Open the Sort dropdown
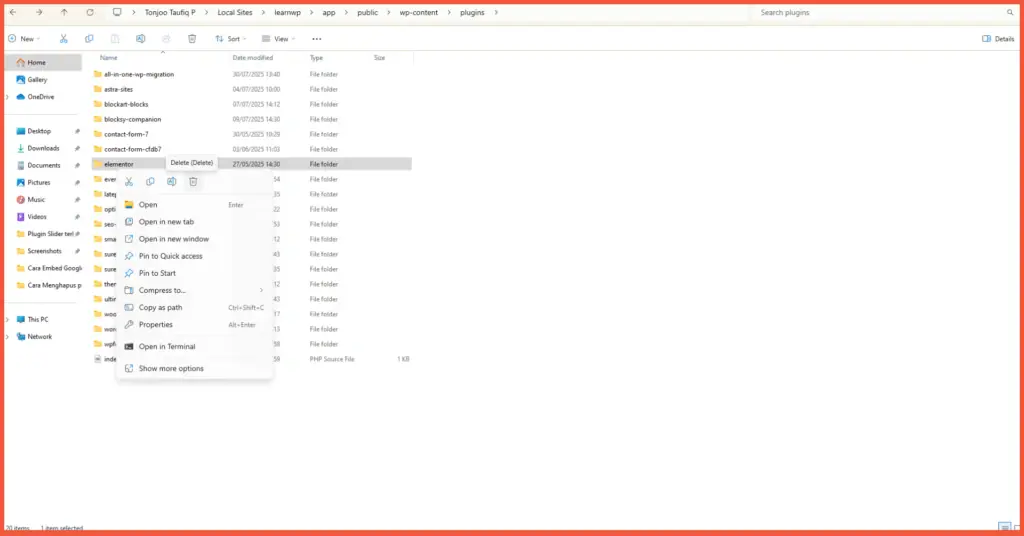 tap(231, 39)
